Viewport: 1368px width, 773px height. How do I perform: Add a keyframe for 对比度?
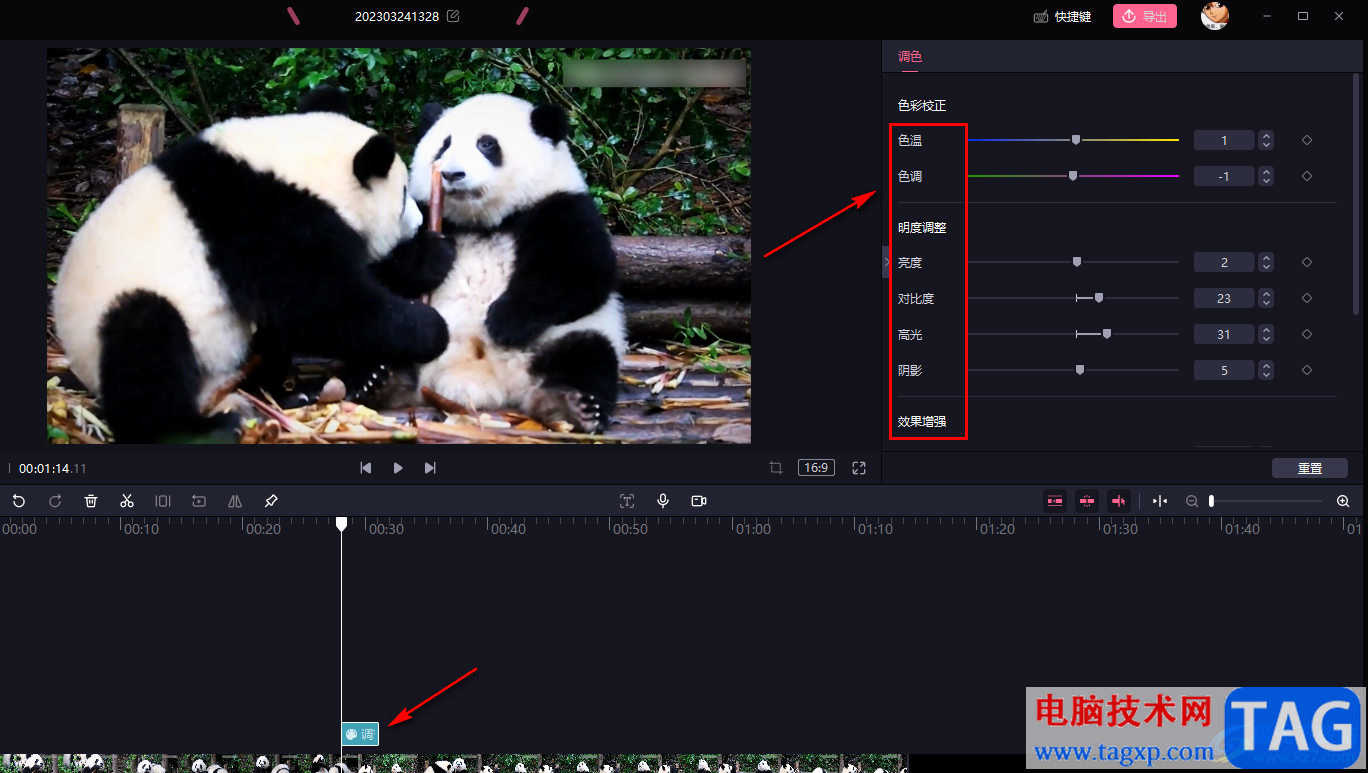pos(1307,298)
